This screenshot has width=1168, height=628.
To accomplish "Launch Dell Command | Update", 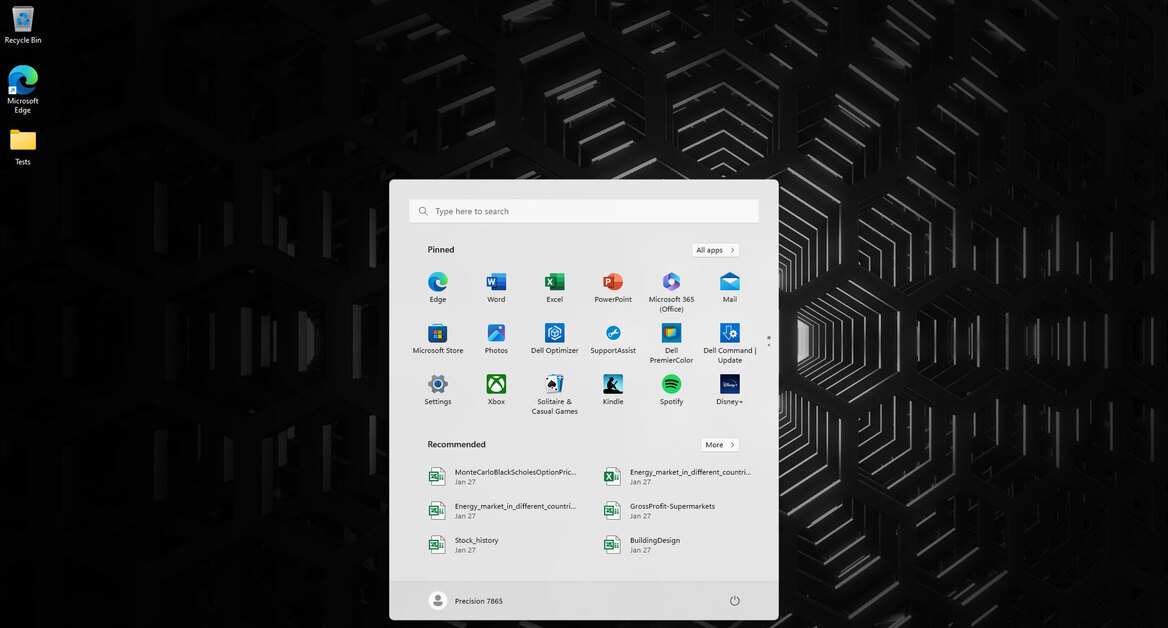I will pyautogui.click(x=730, y=343).
